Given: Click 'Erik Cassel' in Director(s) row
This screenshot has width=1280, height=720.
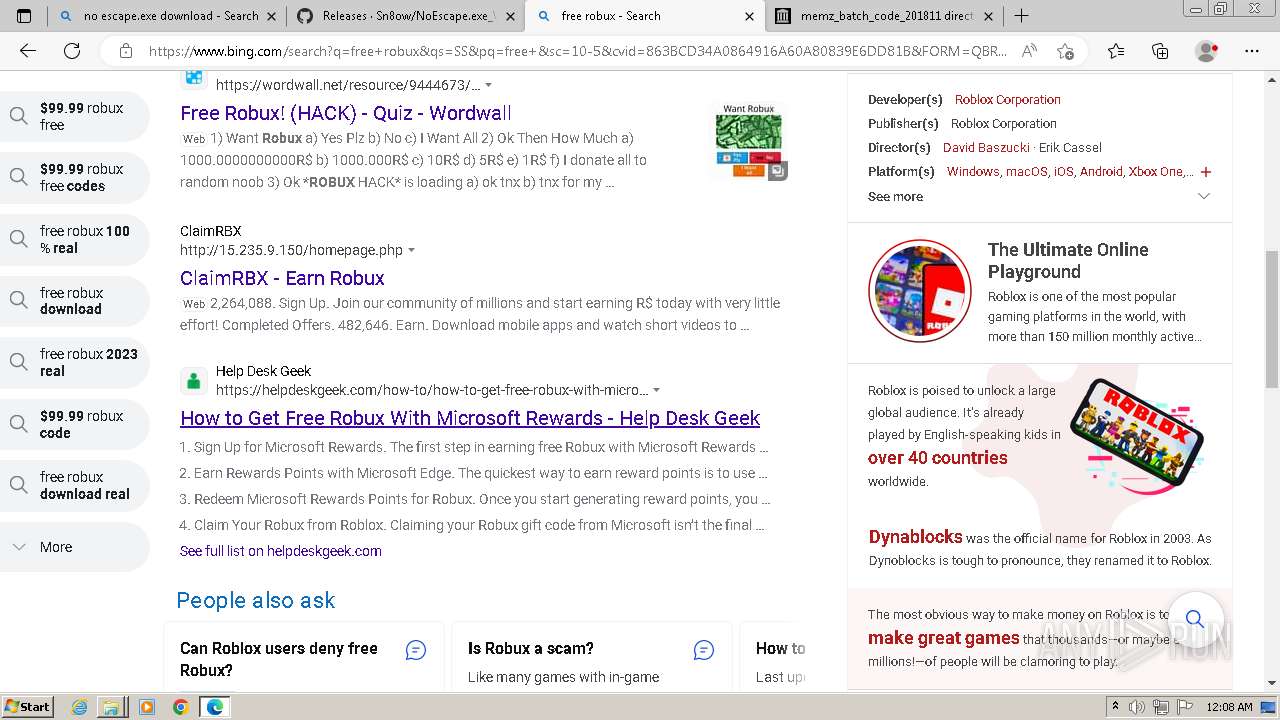Looking at the screenshot, I should pos(1069,148).
